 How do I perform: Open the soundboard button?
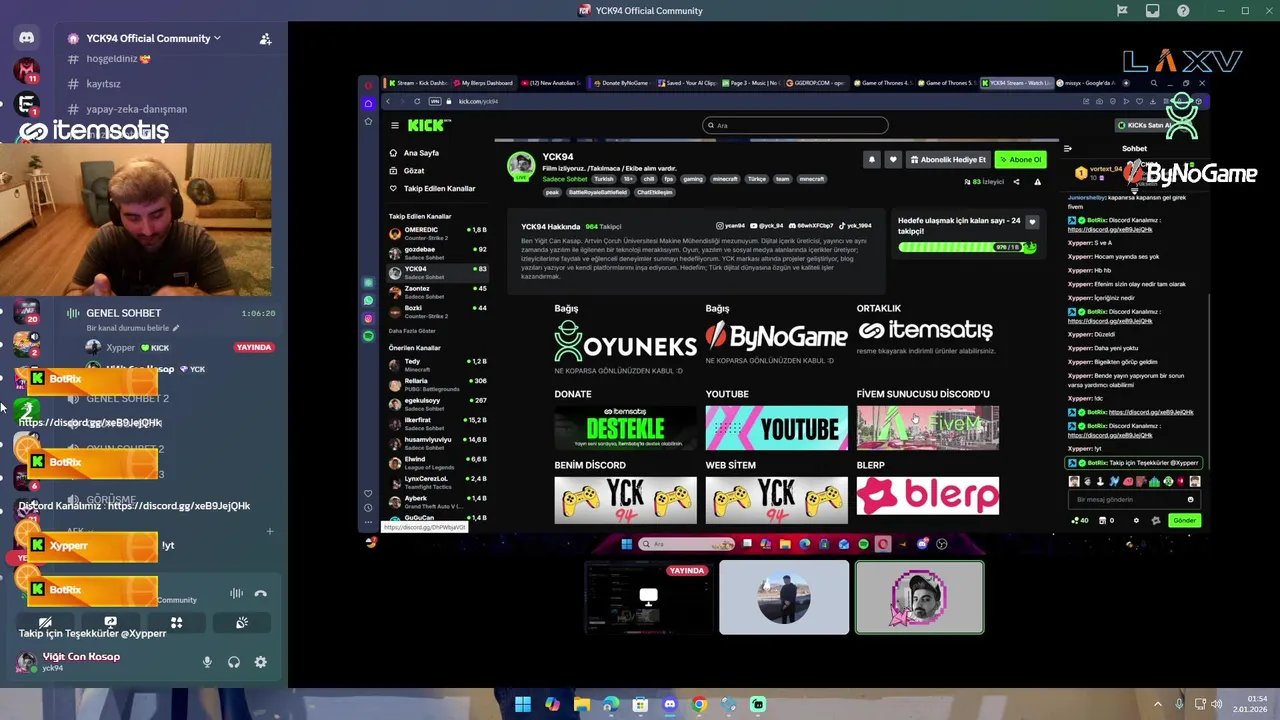coord(242,622)
